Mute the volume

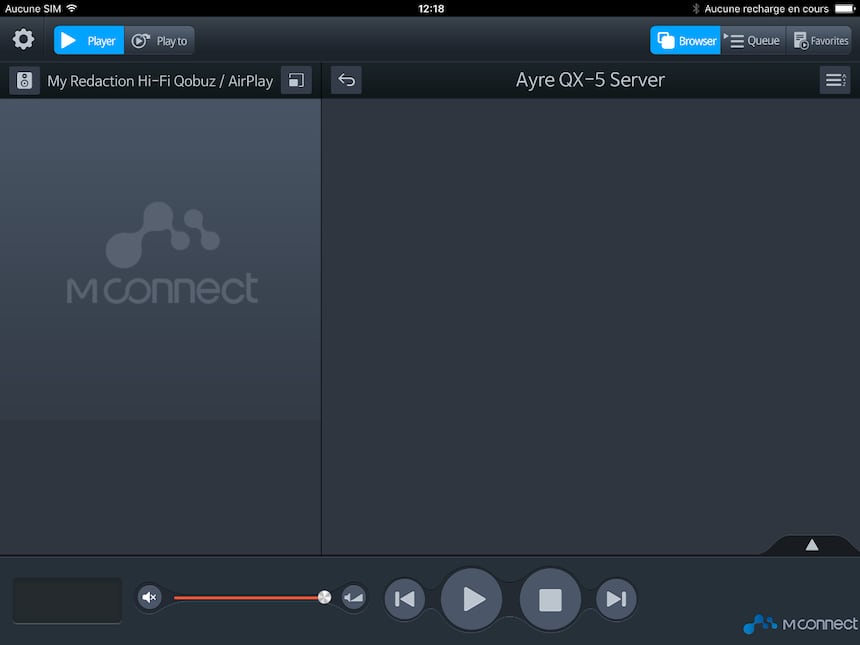tap(149, 597)
